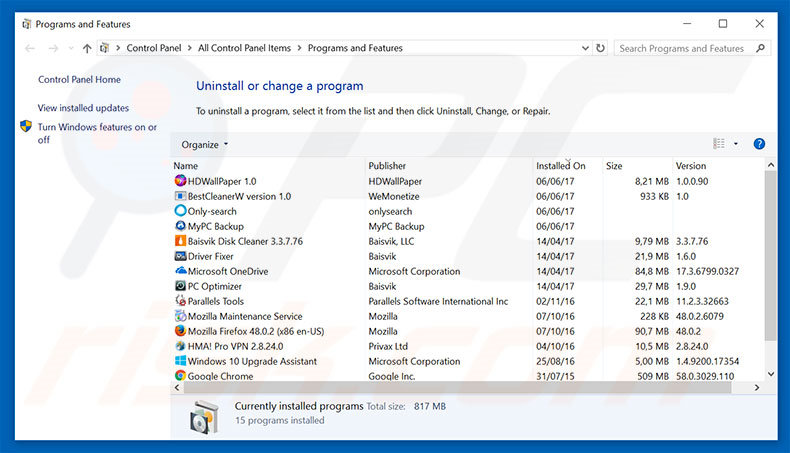790x453 pixels.
Task: Navigate to Control Panel breadcrumb
Action: tap(154, 48)
